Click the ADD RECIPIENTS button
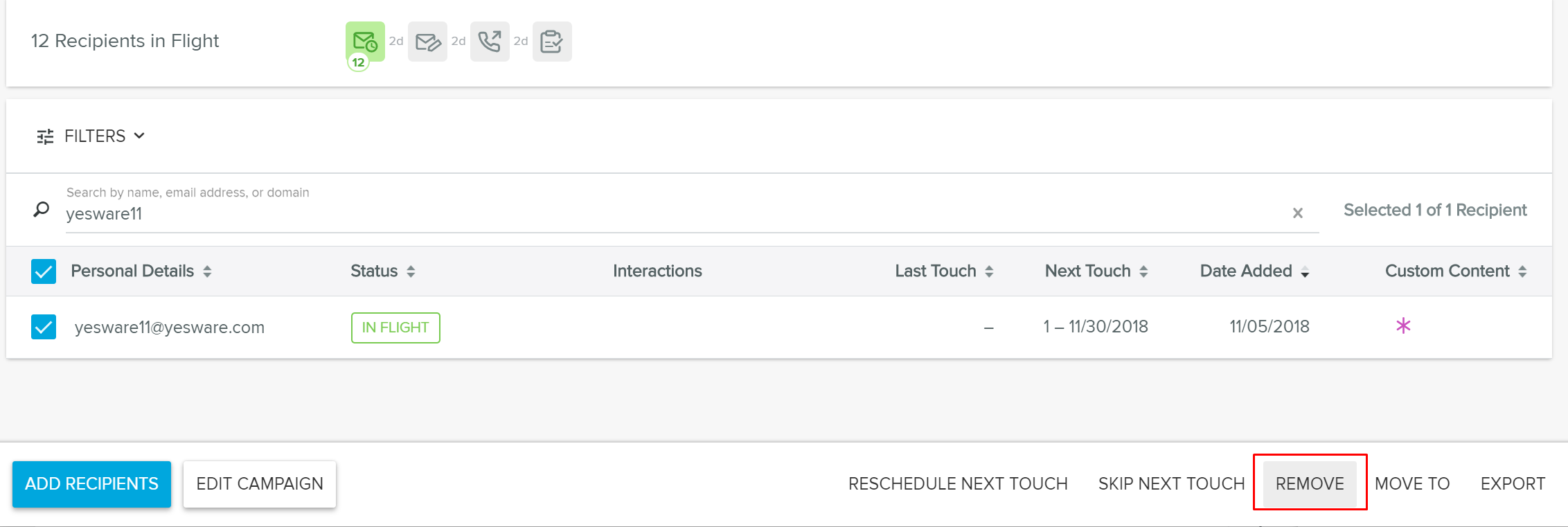This screenshot has width=1568, height=527. [x=91, y=484]
